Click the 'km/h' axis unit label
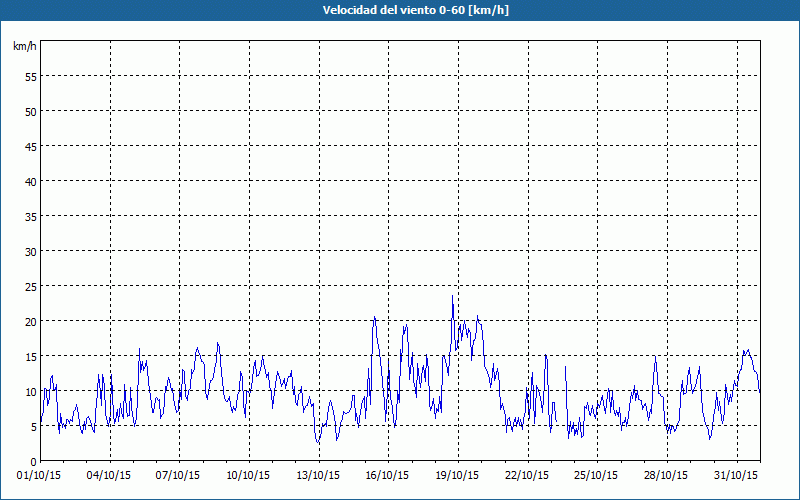The height and width of the screenshot is (500, 800). [x=24, y=46]
